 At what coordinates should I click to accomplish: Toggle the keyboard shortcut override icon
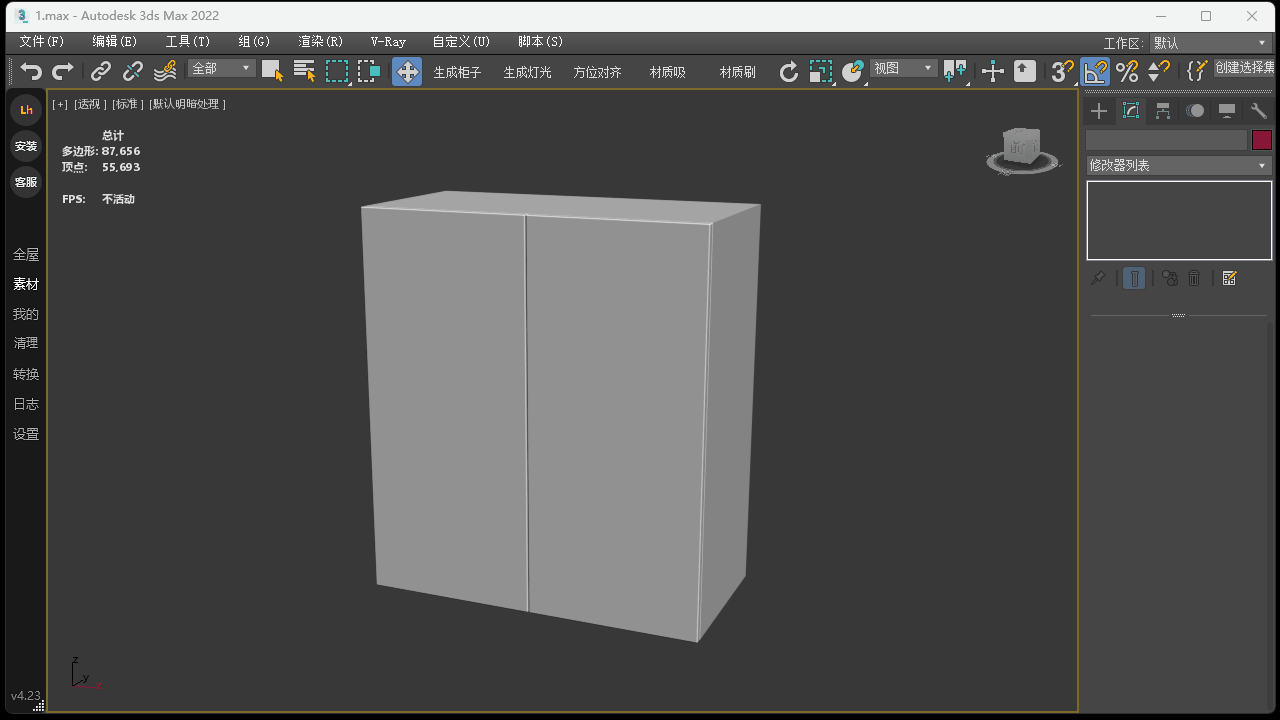click(1025, 71)
